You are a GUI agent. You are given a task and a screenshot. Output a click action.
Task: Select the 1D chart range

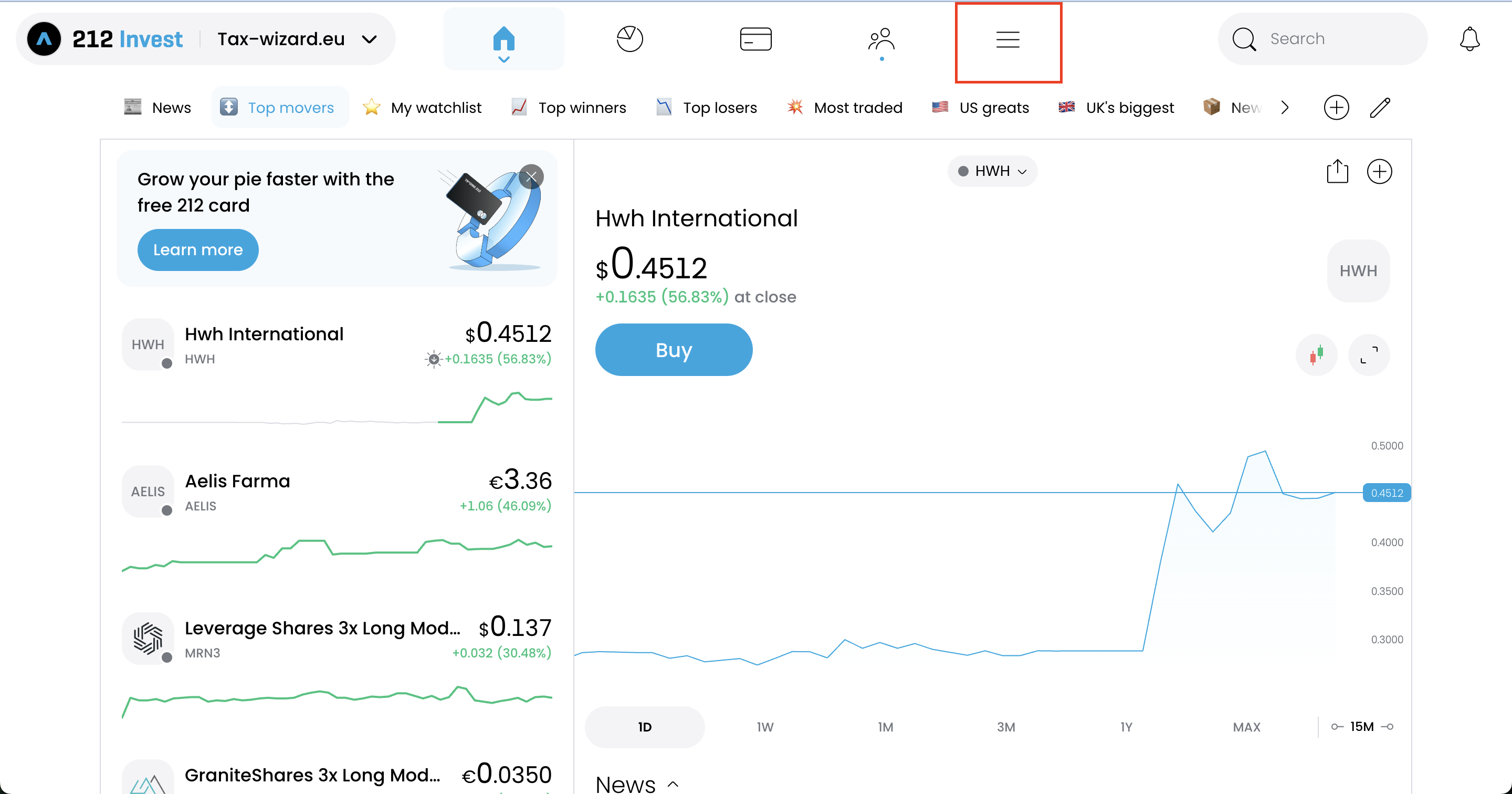[x=645, y=727]
